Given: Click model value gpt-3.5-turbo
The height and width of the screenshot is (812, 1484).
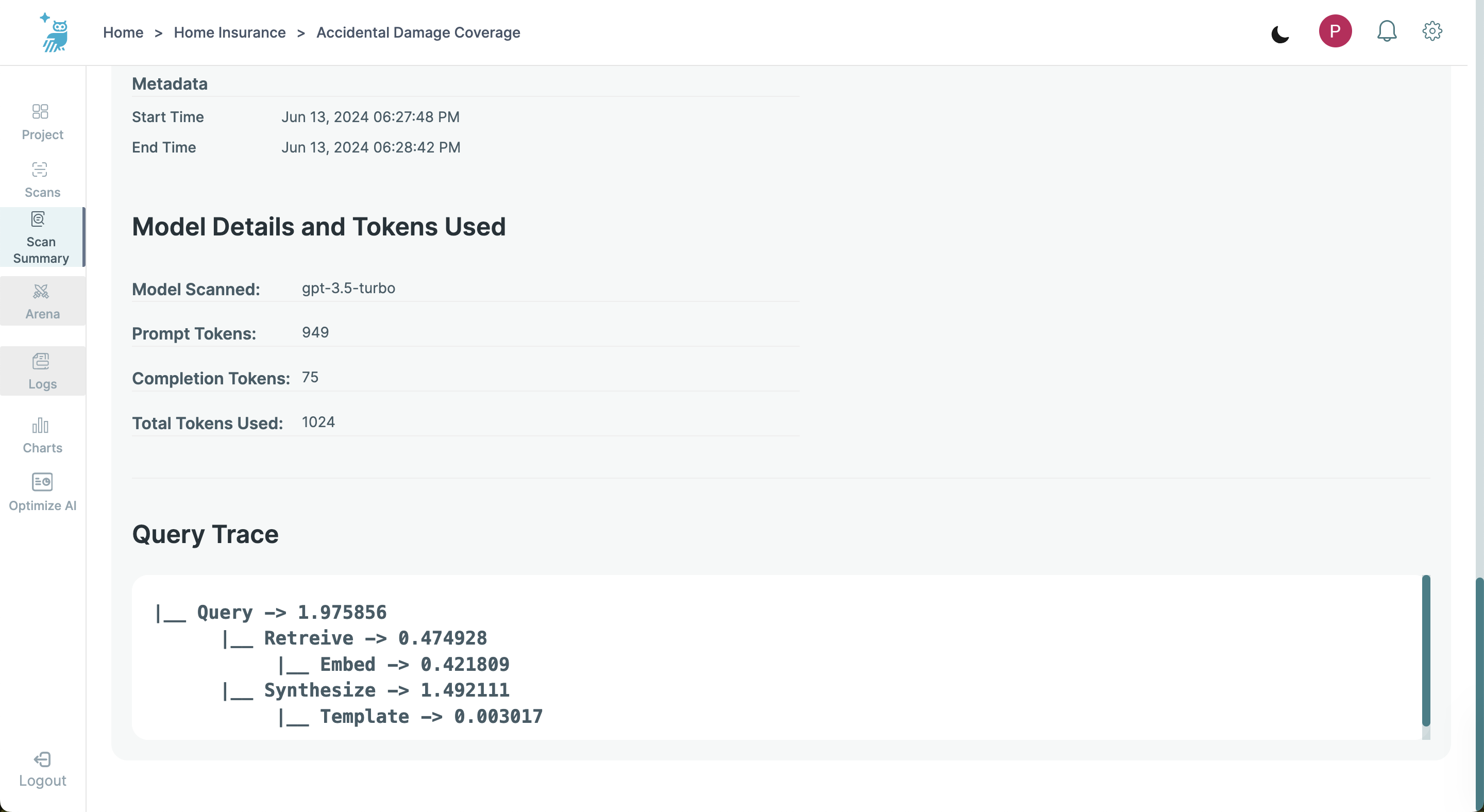Looking at the screenshot, I should 348,288.
